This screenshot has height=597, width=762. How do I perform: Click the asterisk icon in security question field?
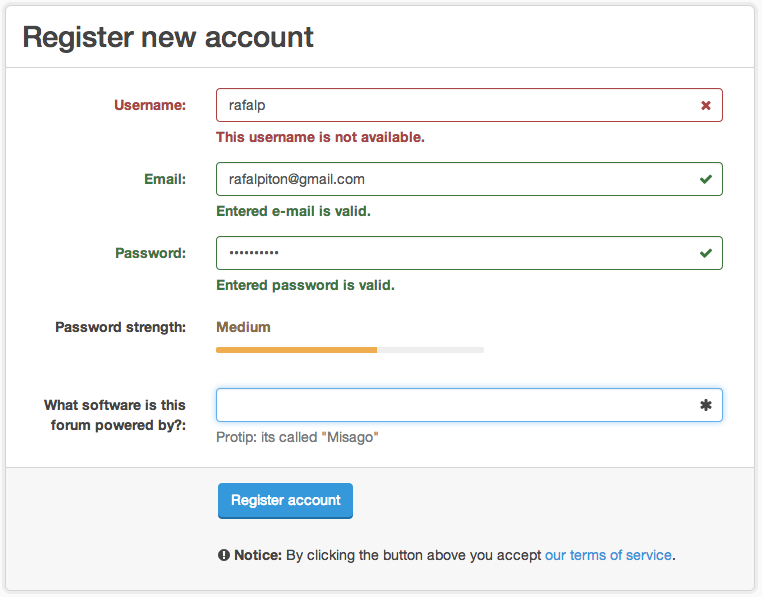tap(706, 405)
